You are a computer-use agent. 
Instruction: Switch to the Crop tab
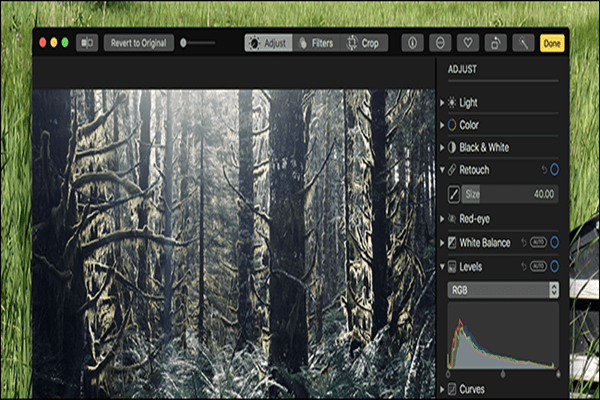(364, 43)
